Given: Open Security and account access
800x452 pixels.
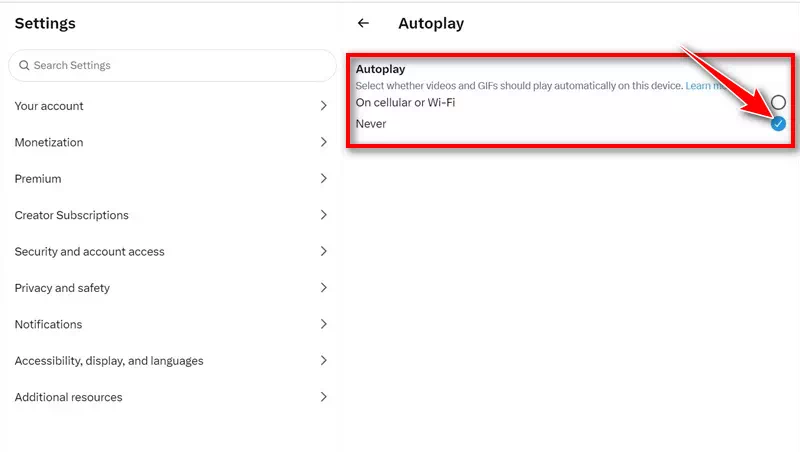Looking at the screenshot, I should (170, 252).
